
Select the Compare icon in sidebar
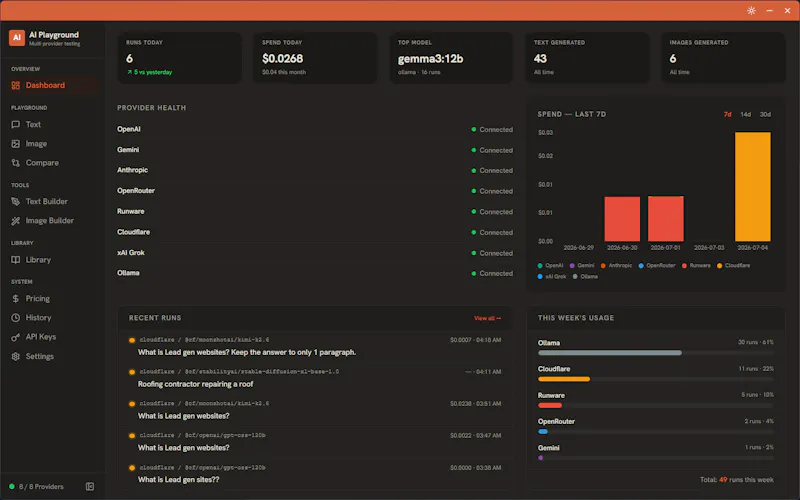point(16,163)
